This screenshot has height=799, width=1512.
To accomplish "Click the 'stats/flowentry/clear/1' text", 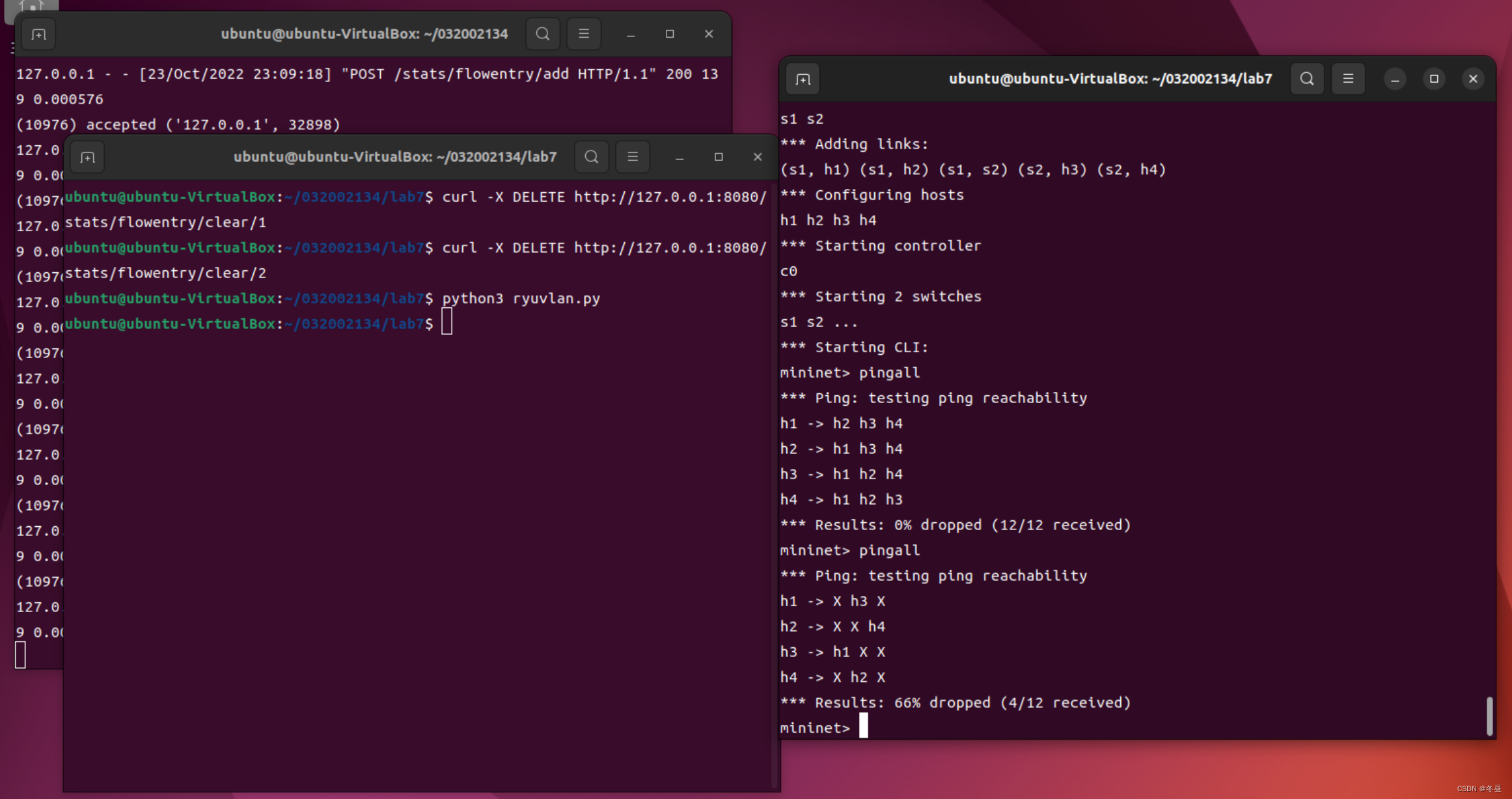I will (x=165, y=222).
